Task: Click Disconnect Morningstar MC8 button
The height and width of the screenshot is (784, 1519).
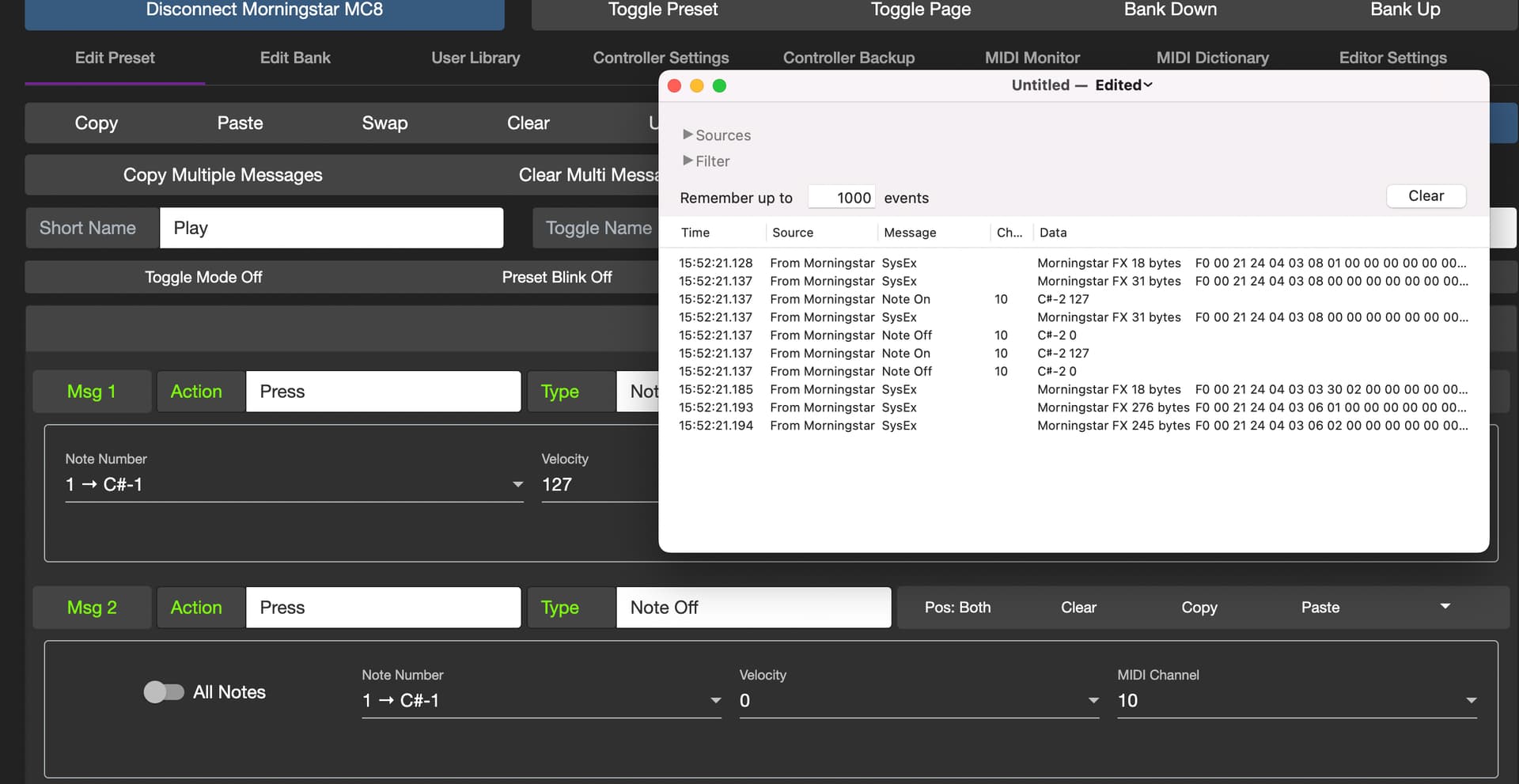Action: pos(264,10)
